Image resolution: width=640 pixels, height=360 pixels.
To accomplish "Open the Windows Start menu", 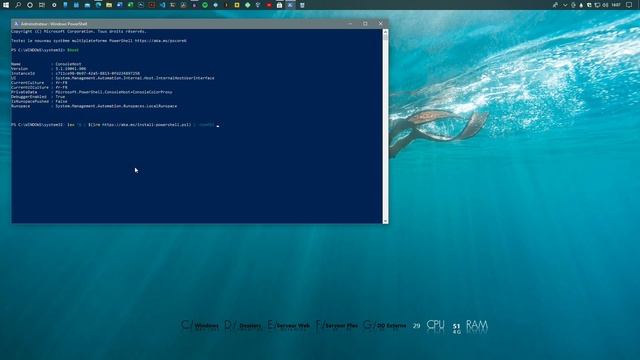I will pyautogui.click(x=6, y=5).
